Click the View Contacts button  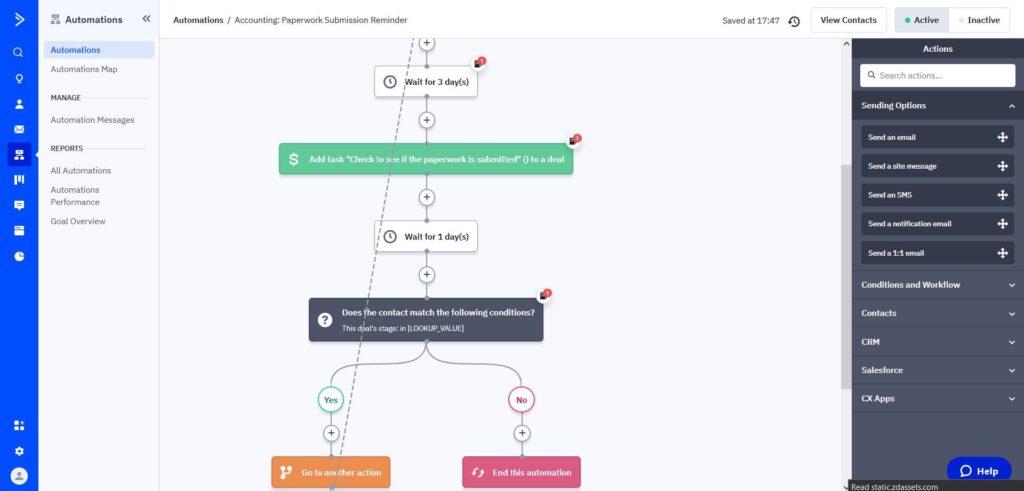point(848,20)
